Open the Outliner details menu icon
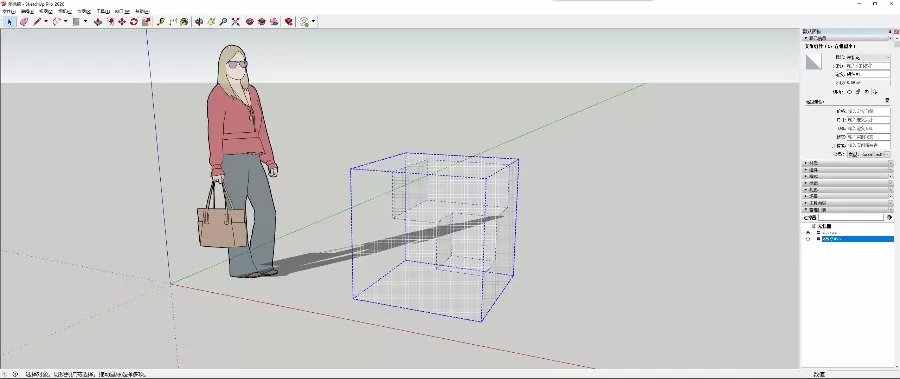Image resolution: width=900 pixels, height=379 pixels. (x=889, y=218)
